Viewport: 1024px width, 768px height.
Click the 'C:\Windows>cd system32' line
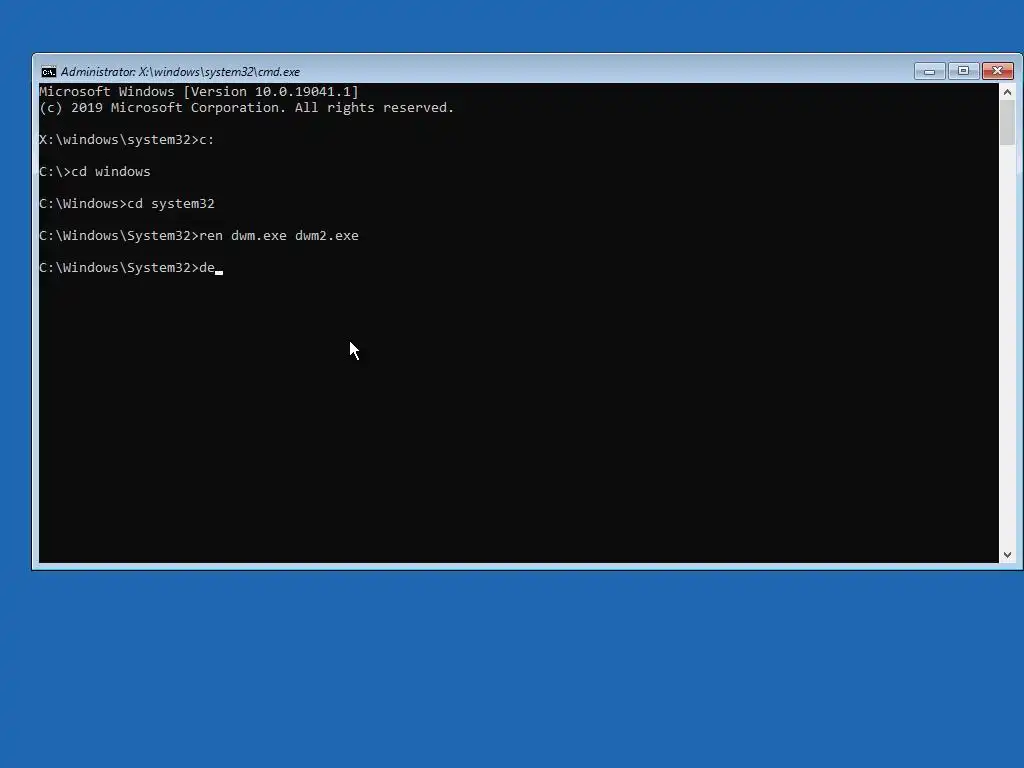coord(127,204)
